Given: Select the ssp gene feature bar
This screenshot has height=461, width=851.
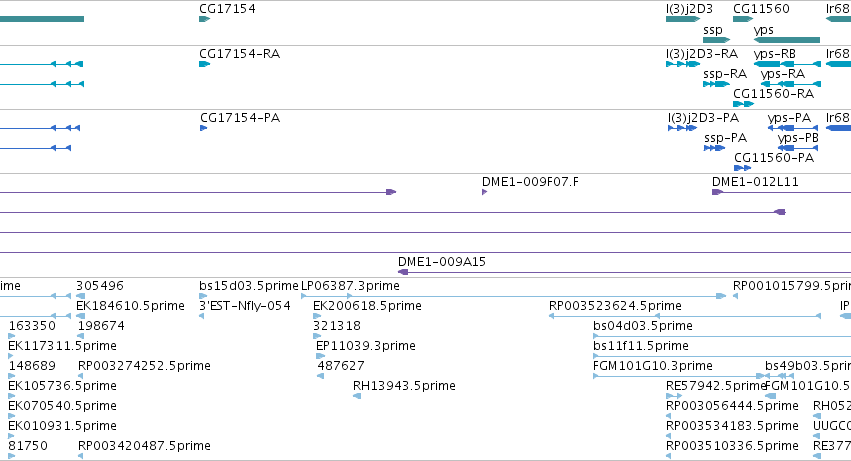Looking at the screenshot, I should (x=716, y=40).
